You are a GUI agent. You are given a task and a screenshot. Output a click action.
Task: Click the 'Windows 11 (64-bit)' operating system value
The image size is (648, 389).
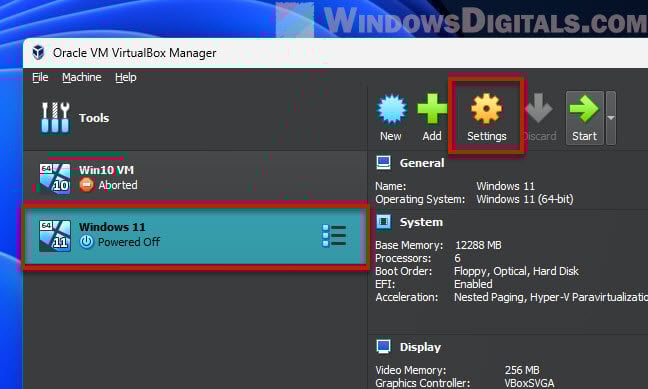click(x=525, y=199)
